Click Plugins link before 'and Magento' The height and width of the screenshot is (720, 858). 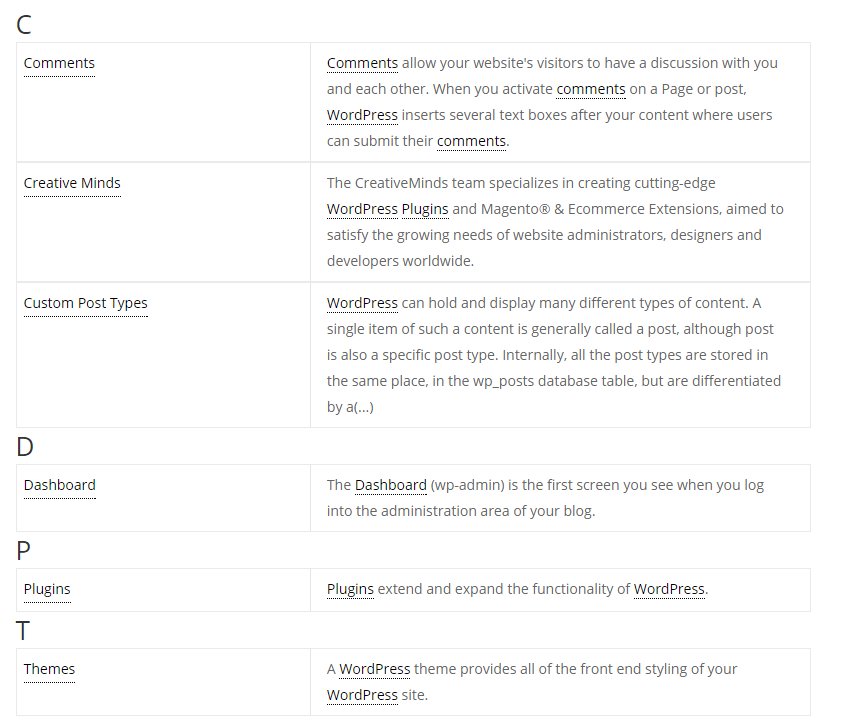click(x=425, y=210)
